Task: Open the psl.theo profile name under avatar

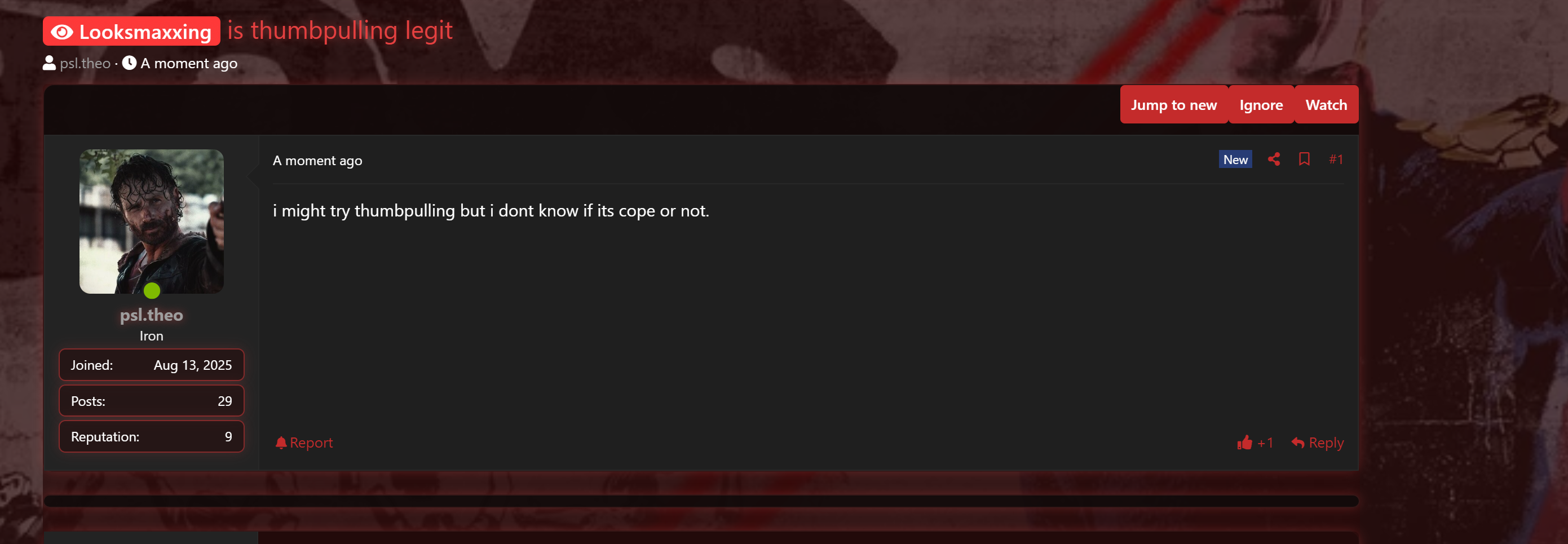Action: click(151, 315)
